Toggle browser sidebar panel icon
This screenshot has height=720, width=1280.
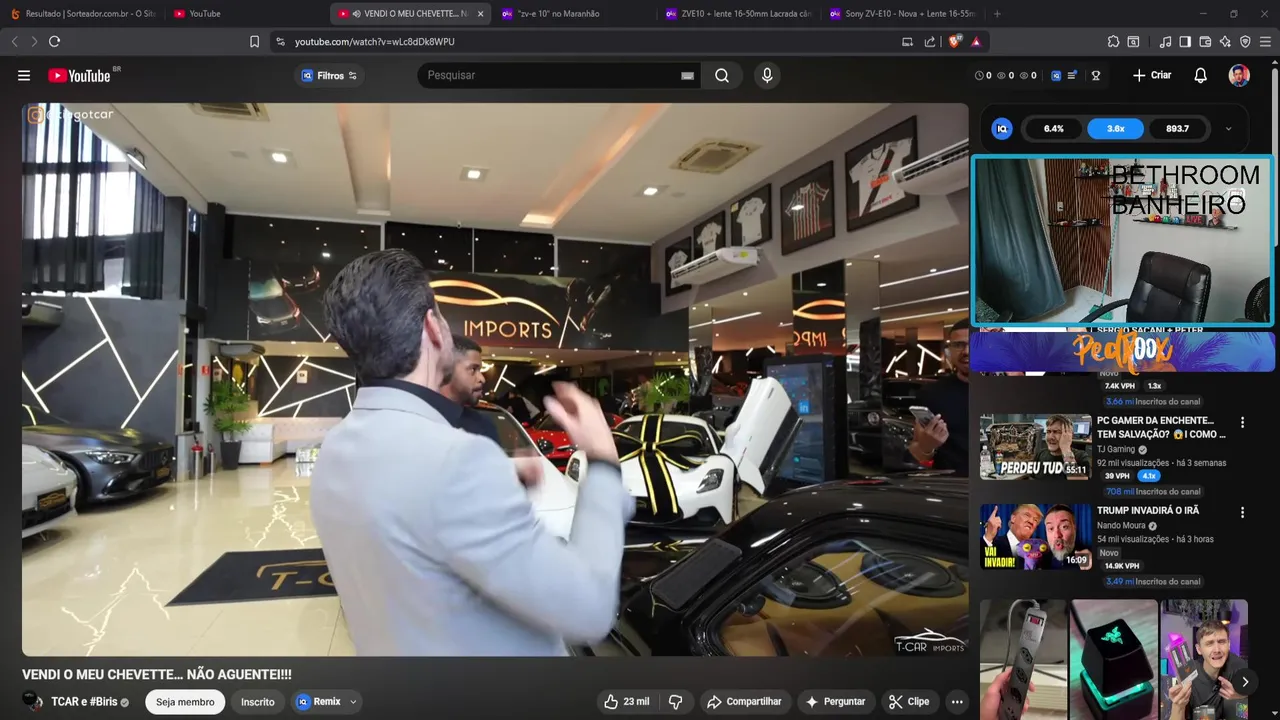[x=1185, y=41]
